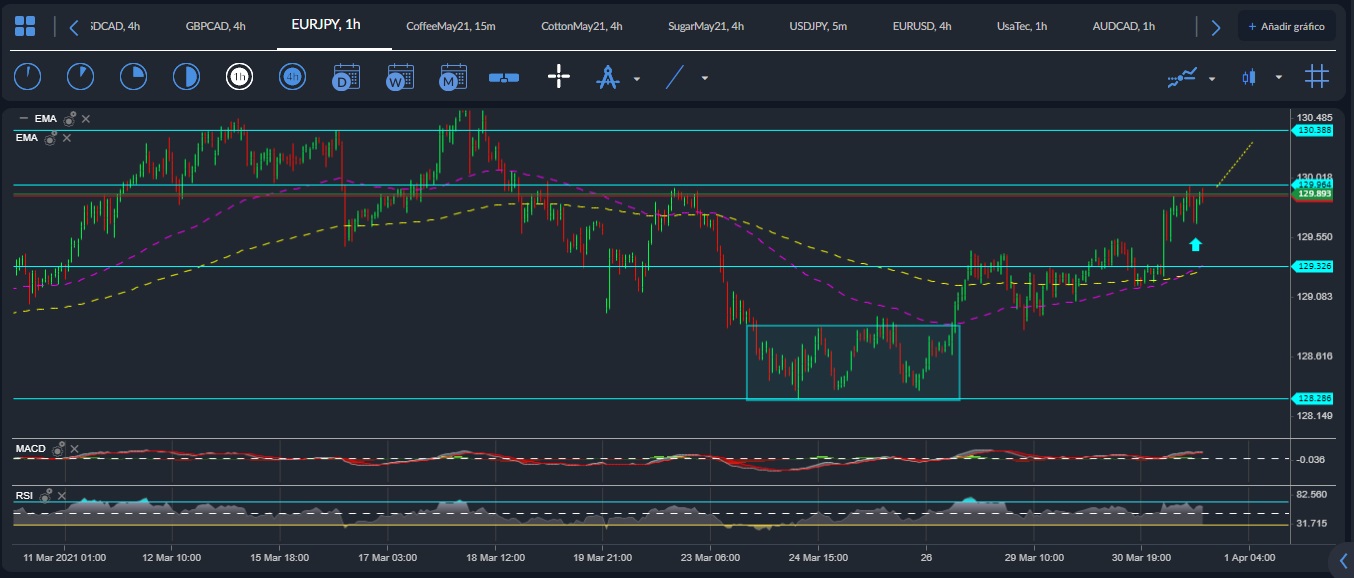The image size is (1354, 578).
Task: Switch to the AUDCAD, 1h tab
Action: [x=1124, y=27]
